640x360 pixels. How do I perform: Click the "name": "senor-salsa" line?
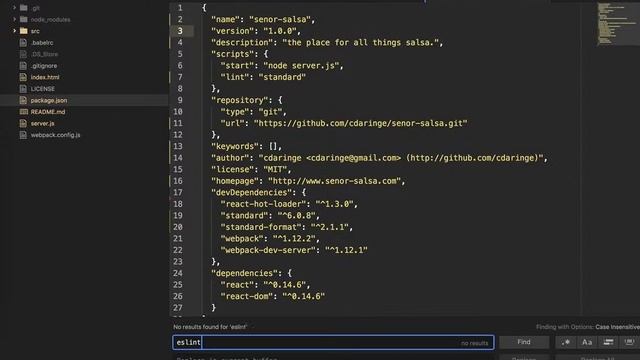263,19
